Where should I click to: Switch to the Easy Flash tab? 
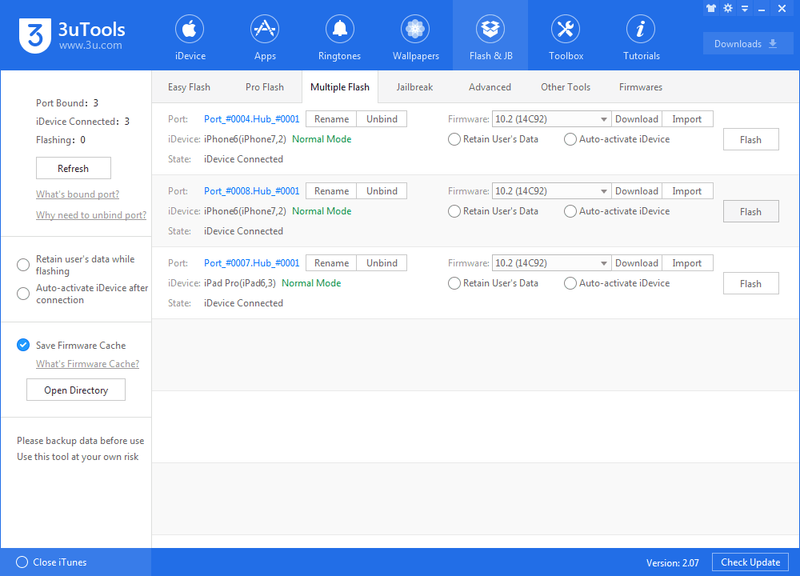click(189, 87)
